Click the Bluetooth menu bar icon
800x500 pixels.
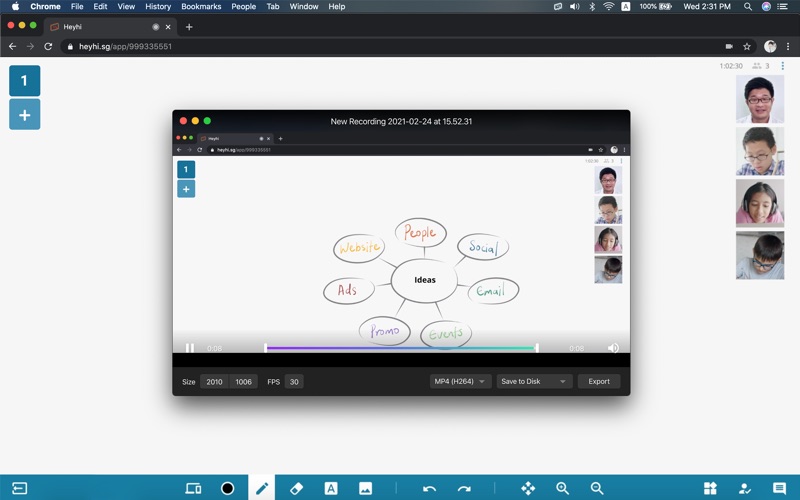(592, 7)
